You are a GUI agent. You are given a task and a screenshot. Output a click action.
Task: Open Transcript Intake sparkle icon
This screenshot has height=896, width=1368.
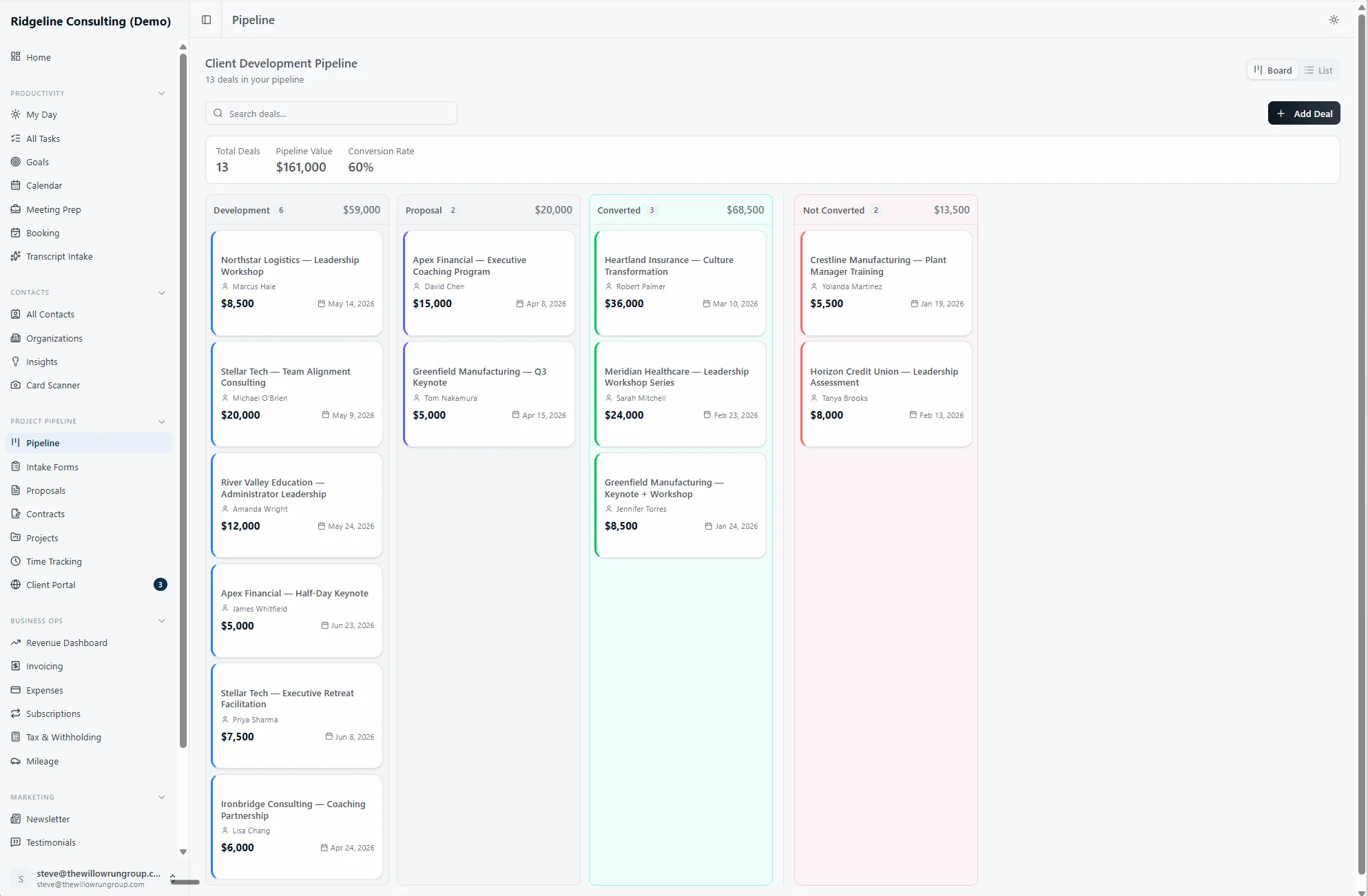(16, 256)
